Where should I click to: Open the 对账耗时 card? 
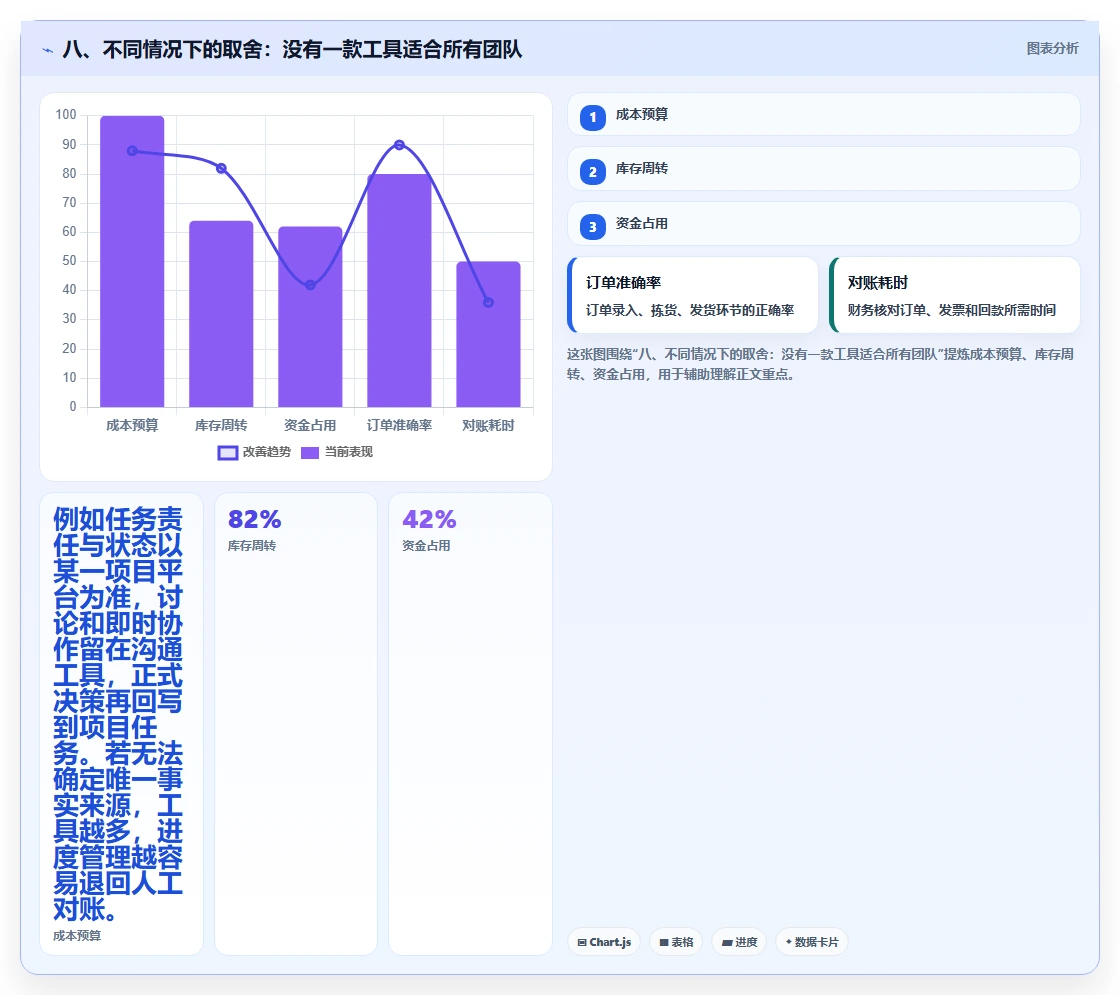(x=954, y=295)
